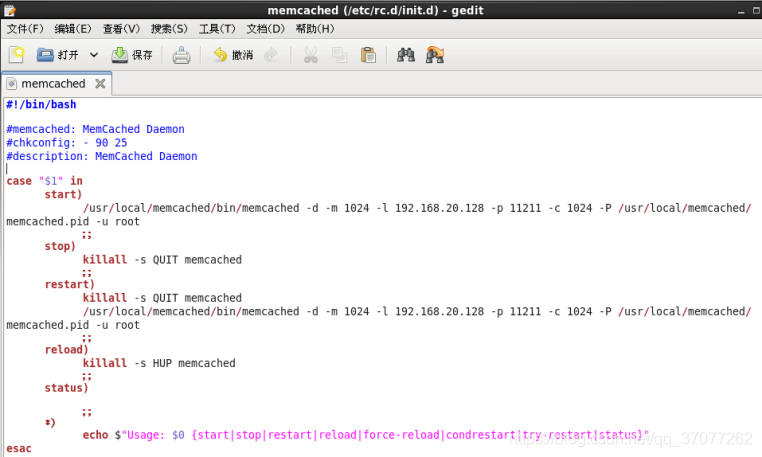Click the printer icon to print

181,55
